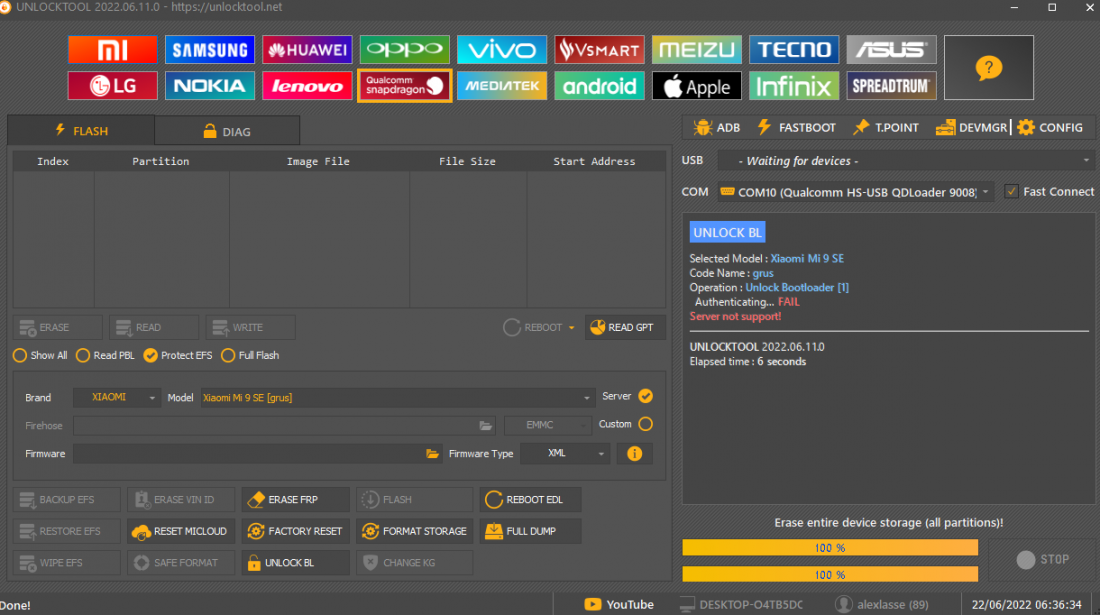Select the Infinix brand icon
Viewport: 1100px width, 615px height.
[794, 86]
